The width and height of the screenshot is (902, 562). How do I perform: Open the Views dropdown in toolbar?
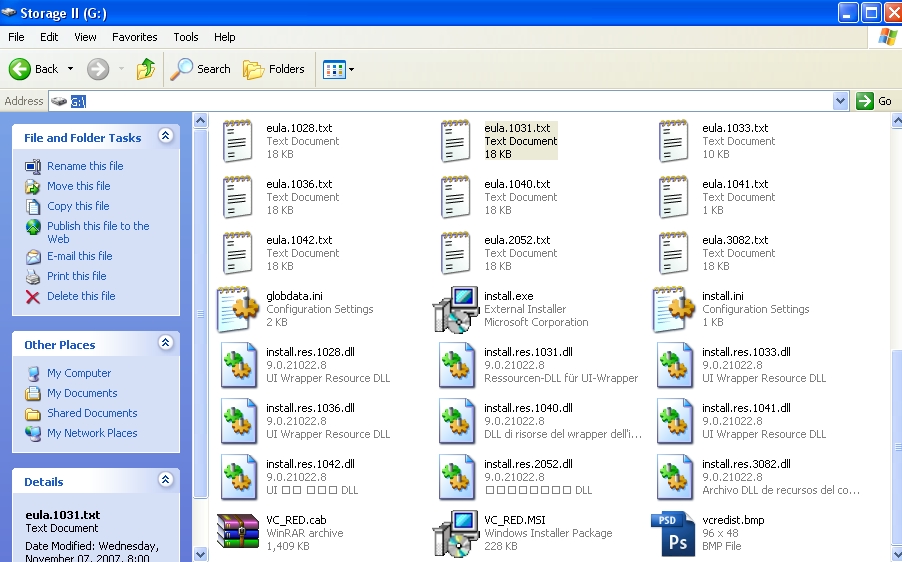[338, 69]
